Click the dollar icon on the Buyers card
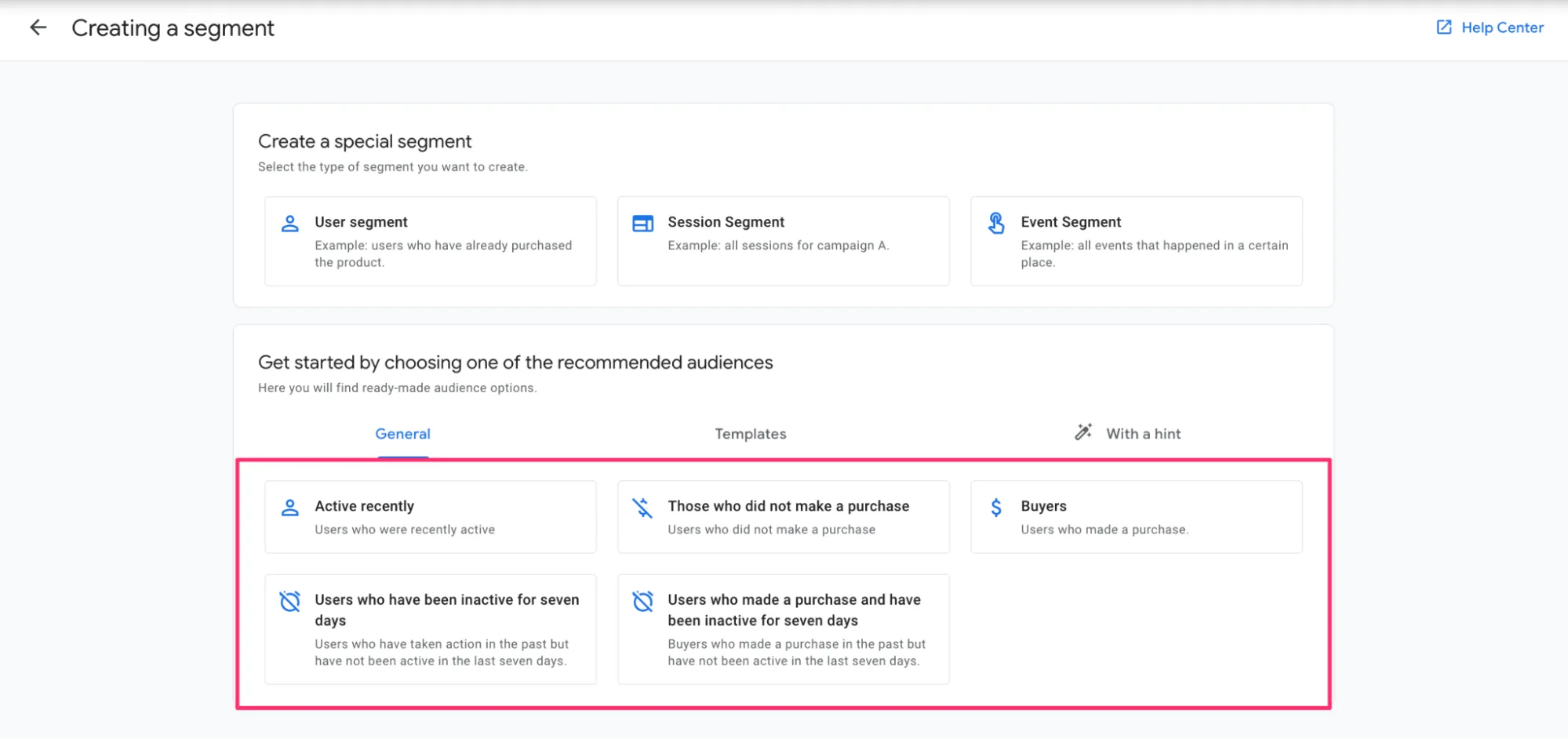 (x=996, y=507)
